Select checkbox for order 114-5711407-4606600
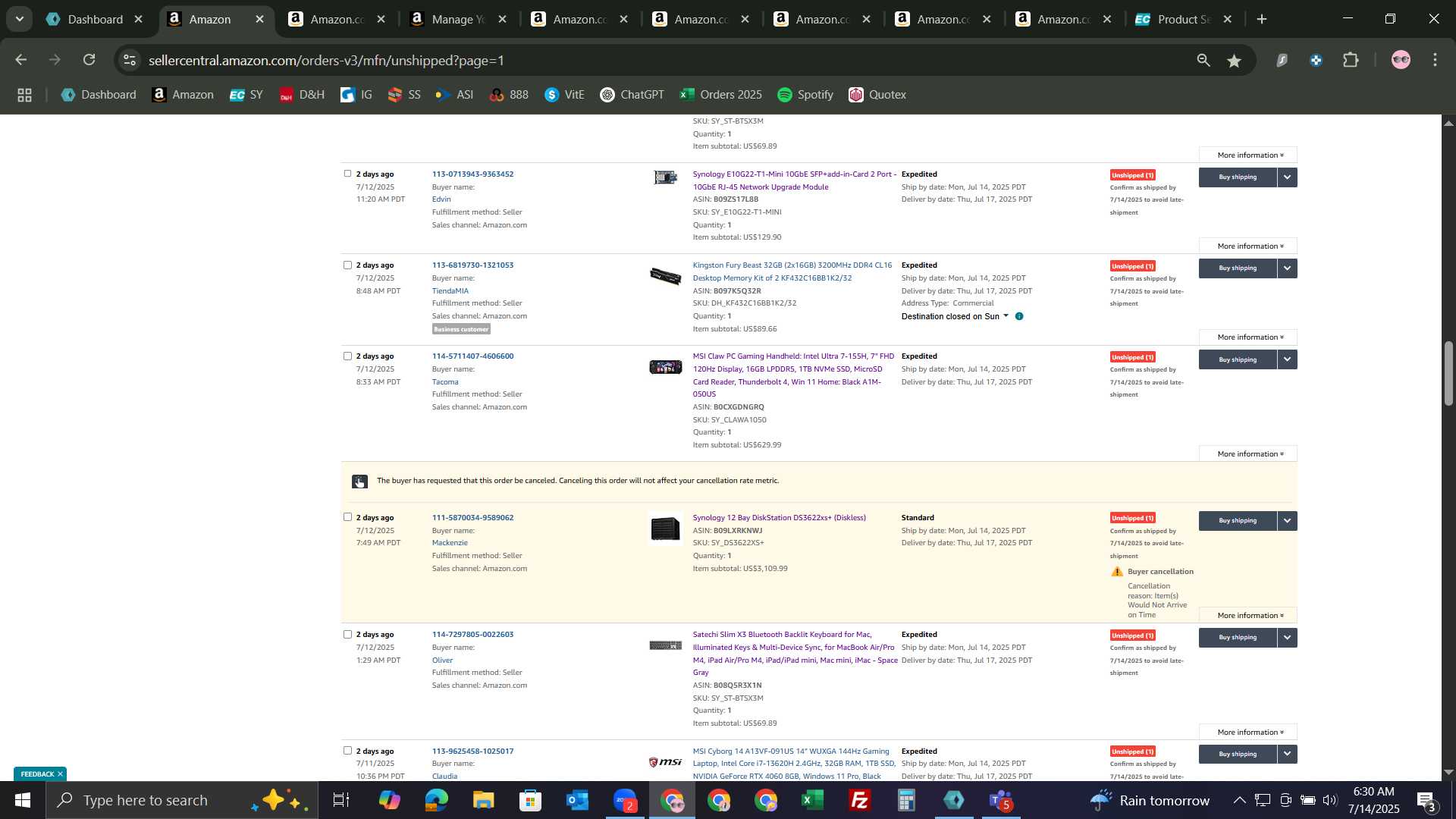 347,356
